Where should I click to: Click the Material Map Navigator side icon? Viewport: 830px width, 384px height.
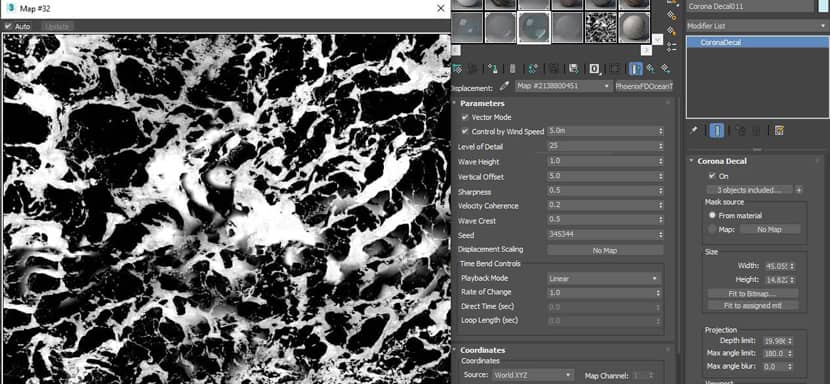click(x=672, y=47)
